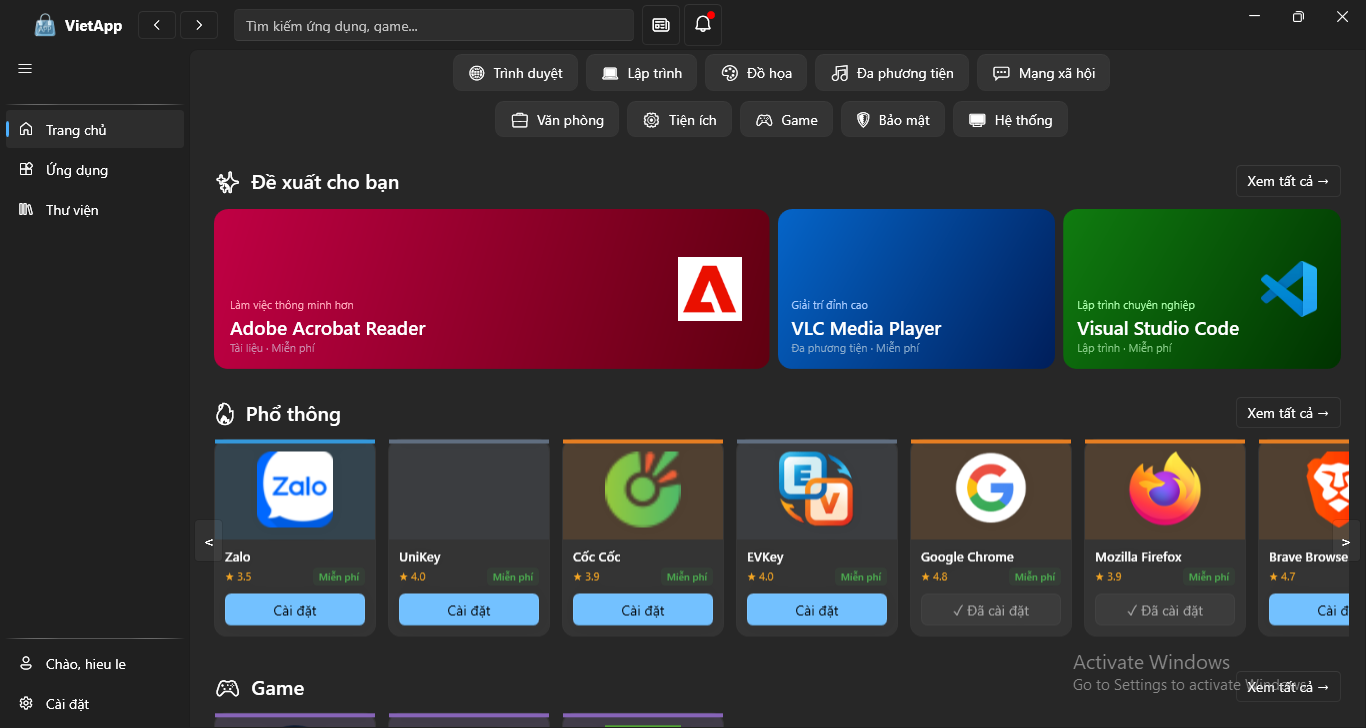Click the EVKey app icon

coord(817,489)
